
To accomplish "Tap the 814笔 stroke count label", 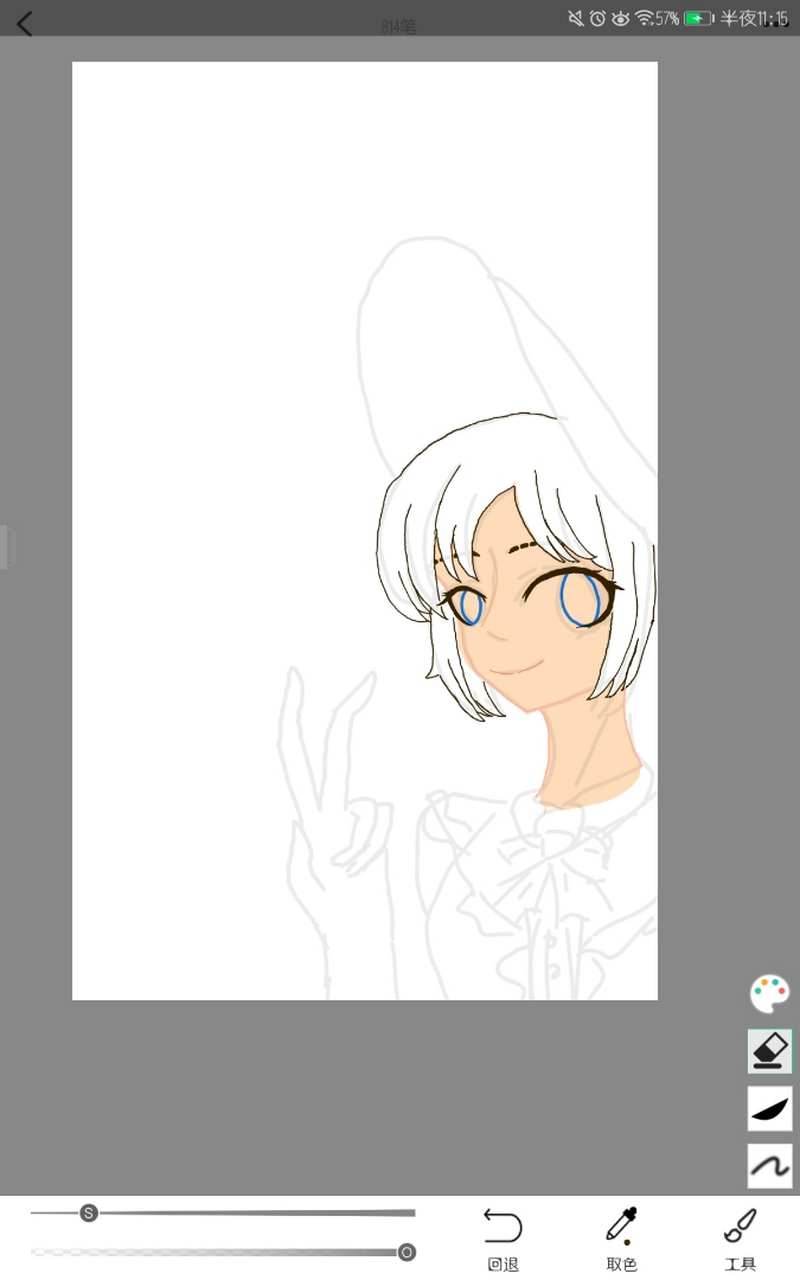I will (x=398, y=28).
